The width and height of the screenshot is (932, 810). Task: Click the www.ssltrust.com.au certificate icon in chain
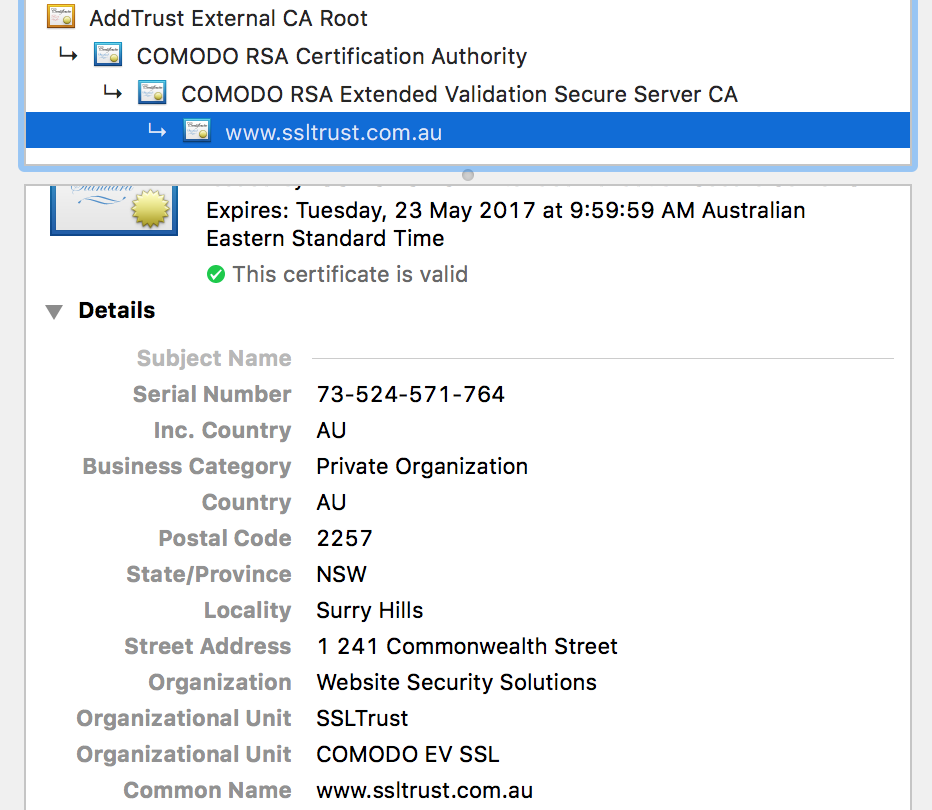tap(197, 131)
